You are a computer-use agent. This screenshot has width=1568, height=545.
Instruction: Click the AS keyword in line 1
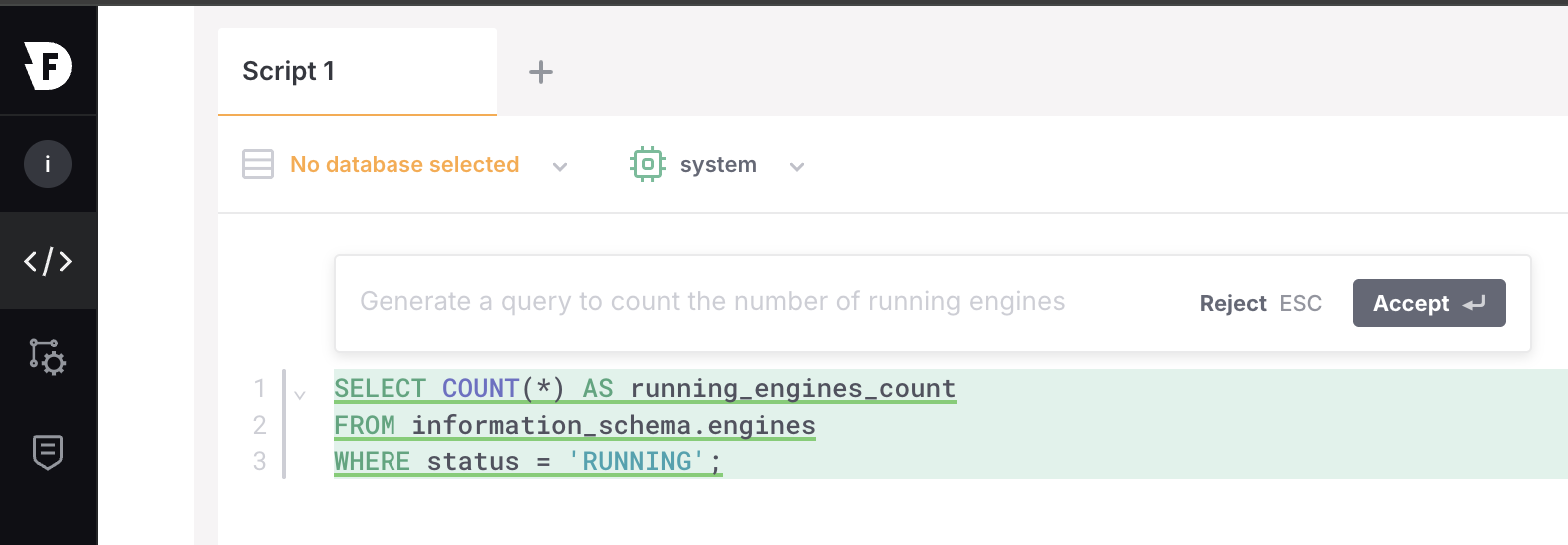[x=598, y=388]
